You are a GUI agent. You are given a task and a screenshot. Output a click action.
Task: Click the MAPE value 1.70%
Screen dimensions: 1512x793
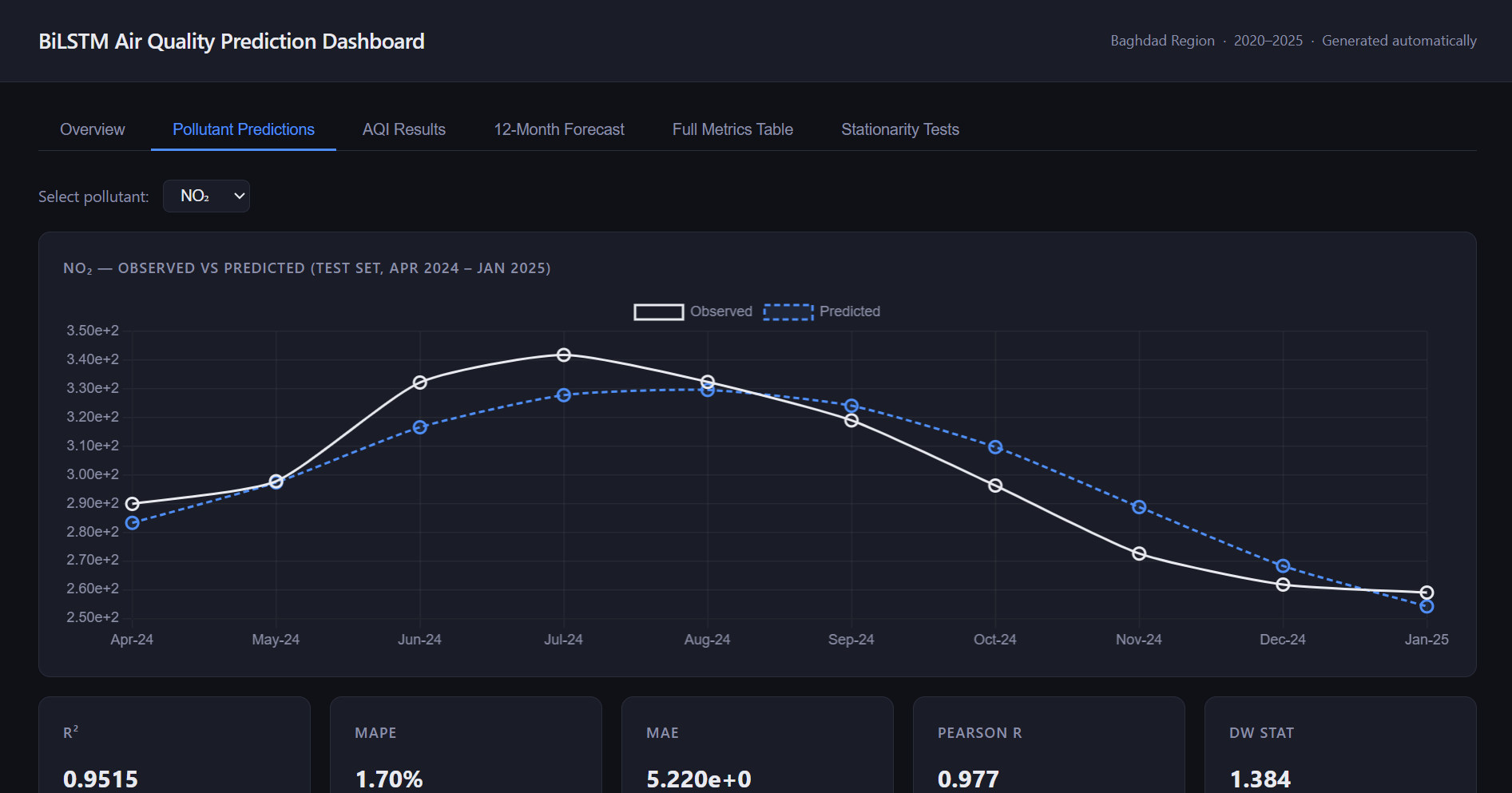click(389, 779)
